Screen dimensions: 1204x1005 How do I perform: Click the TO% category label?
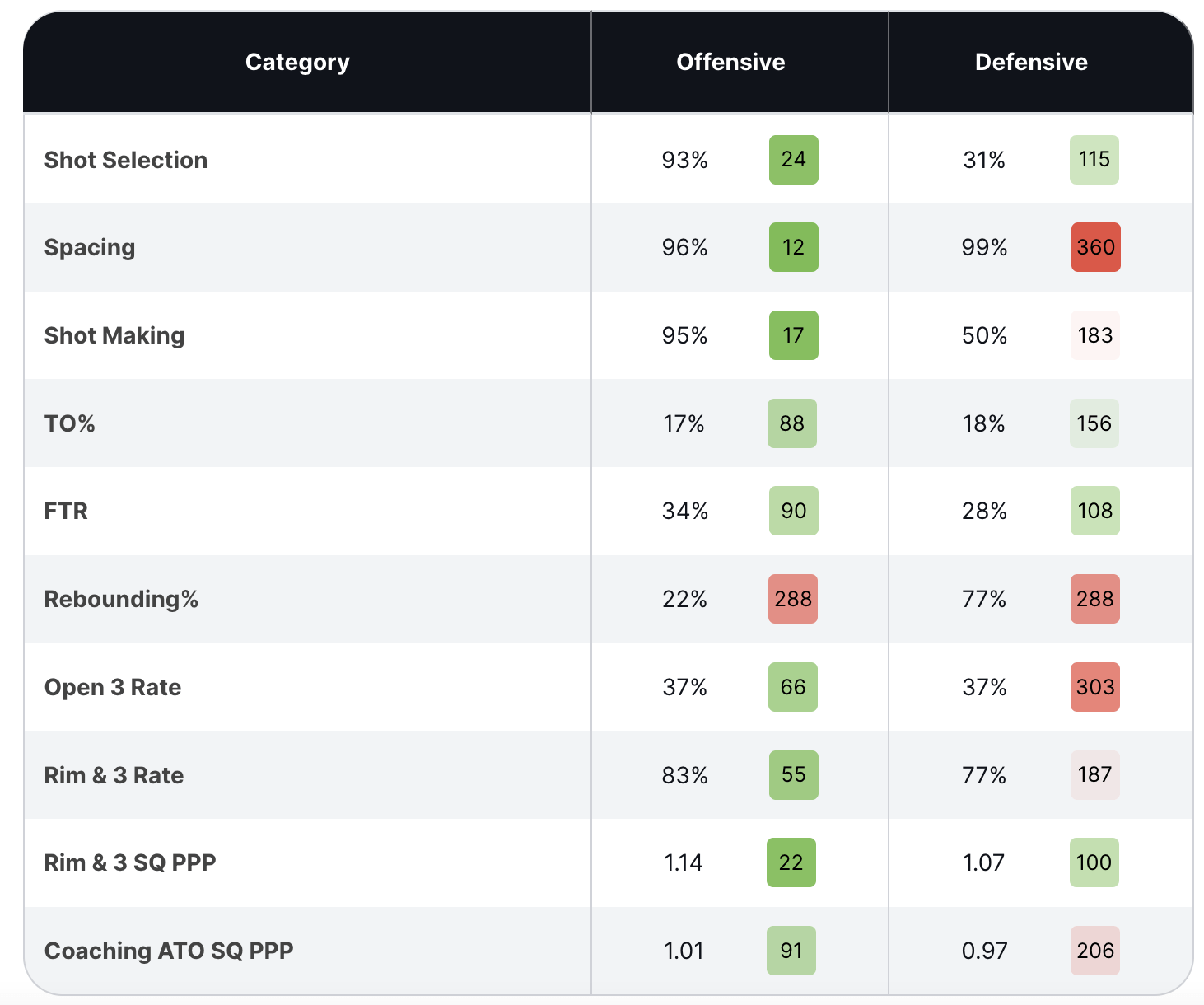pyautogui.click(x=70, y=423)
